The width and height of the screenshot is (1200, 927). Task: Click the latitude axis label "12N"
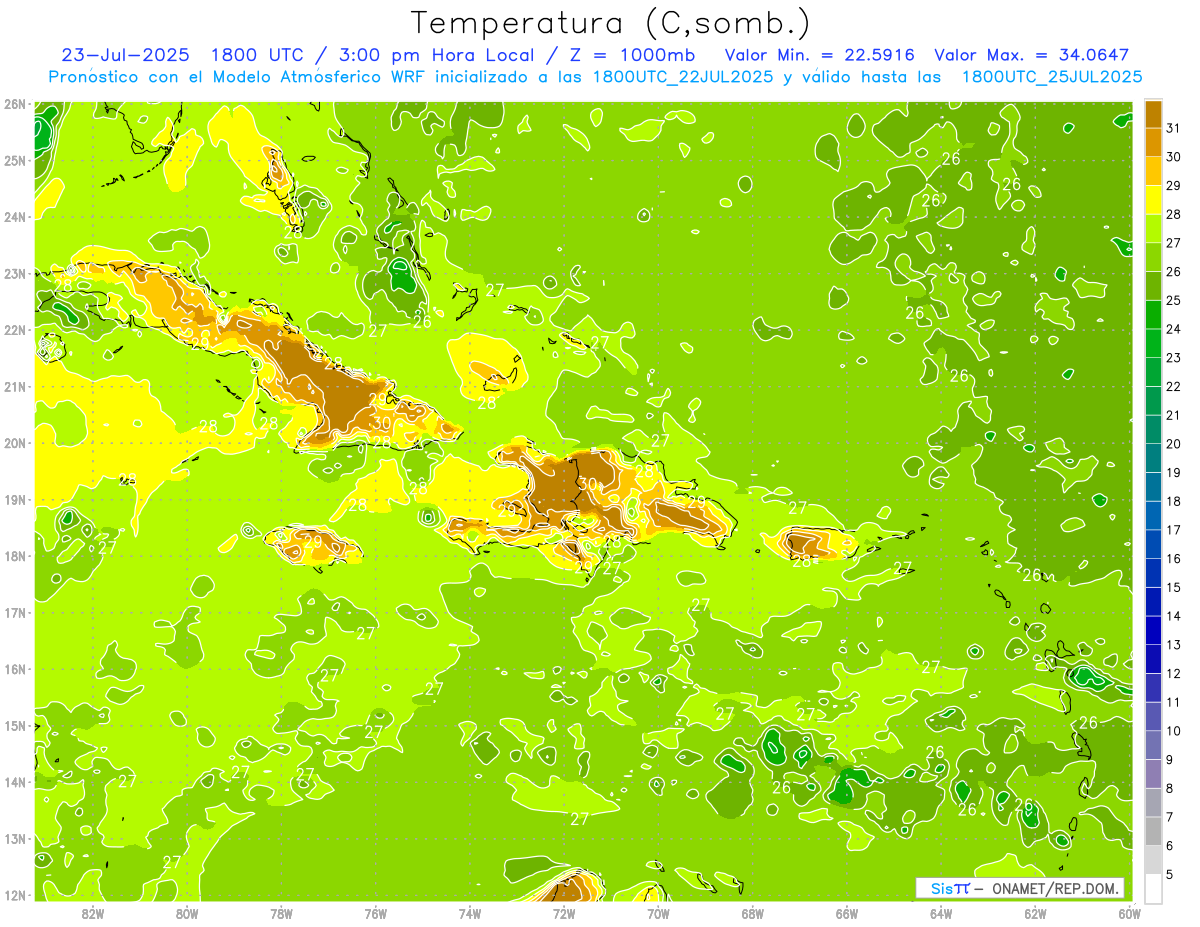click(x=15, y=895)
